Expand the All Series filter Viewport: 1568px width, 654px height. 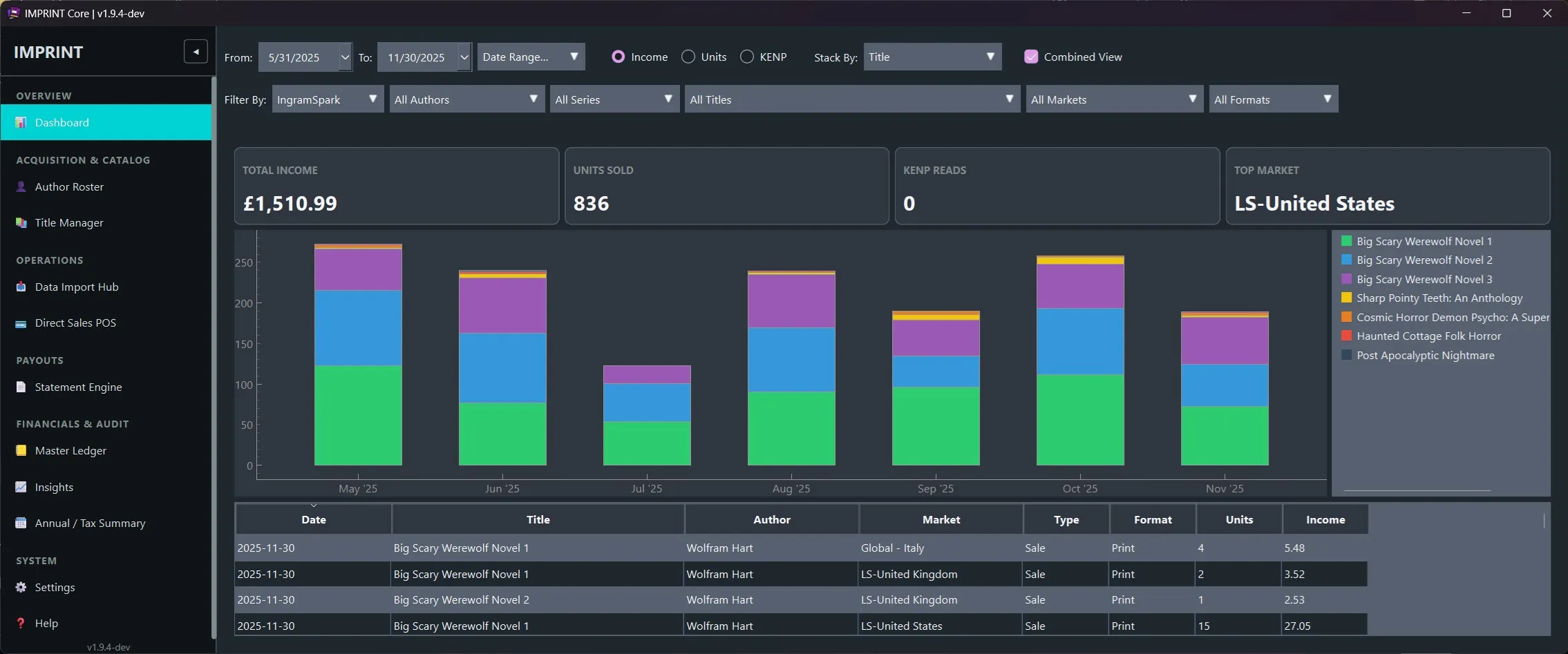(x=614, y=99)
